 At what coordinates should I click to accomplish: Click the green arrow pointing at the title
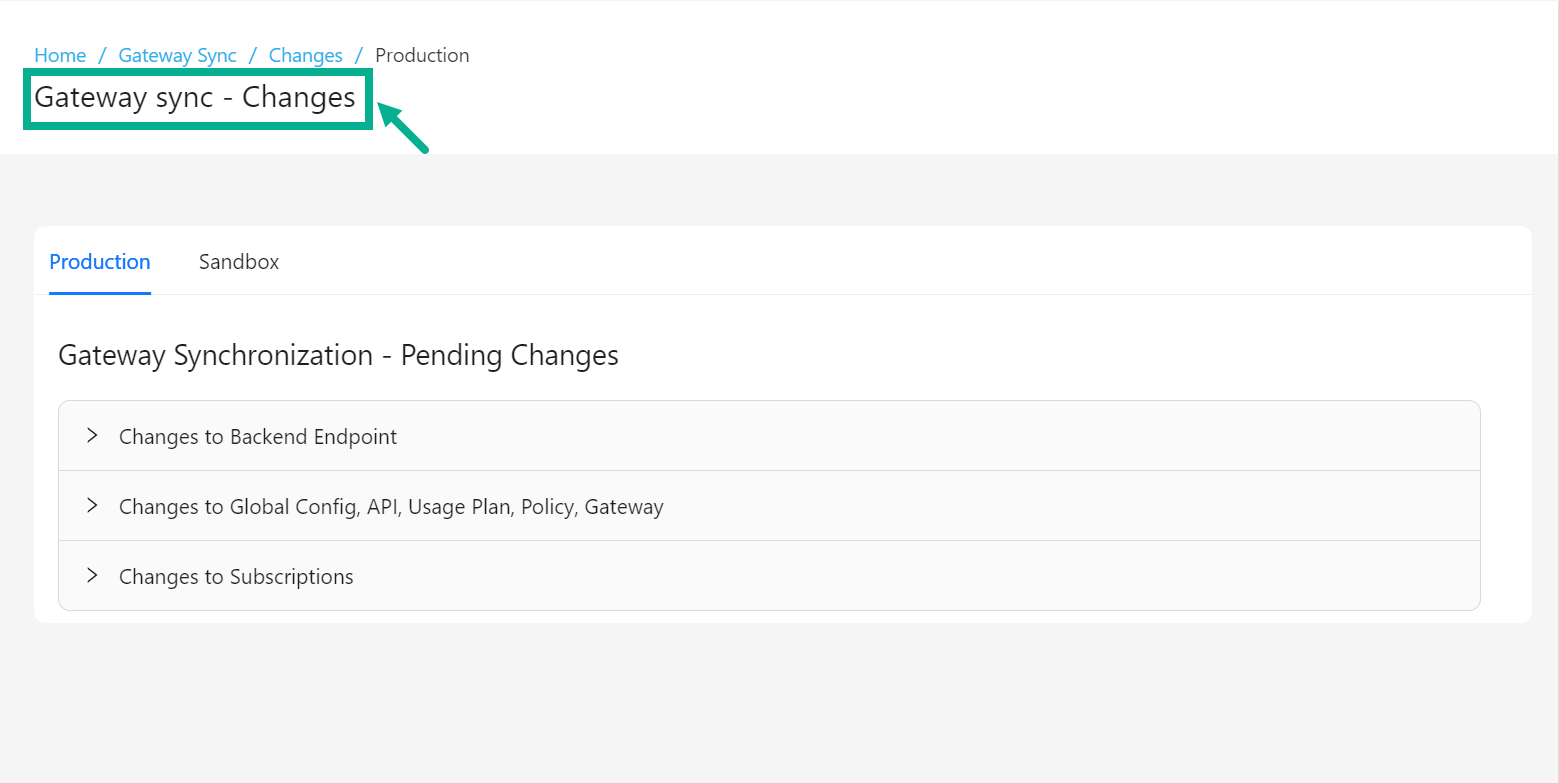403,128
